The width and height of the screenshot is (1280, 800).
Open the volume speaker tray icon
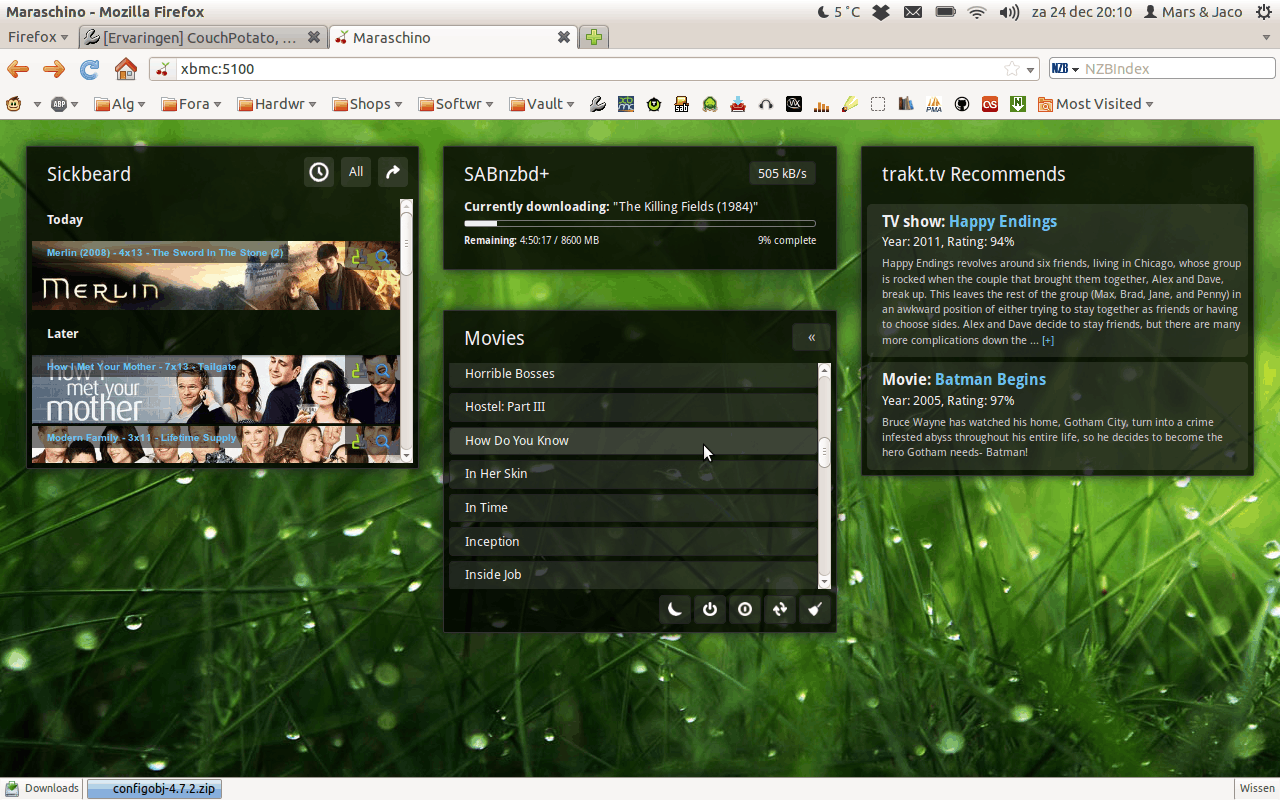1009,12
